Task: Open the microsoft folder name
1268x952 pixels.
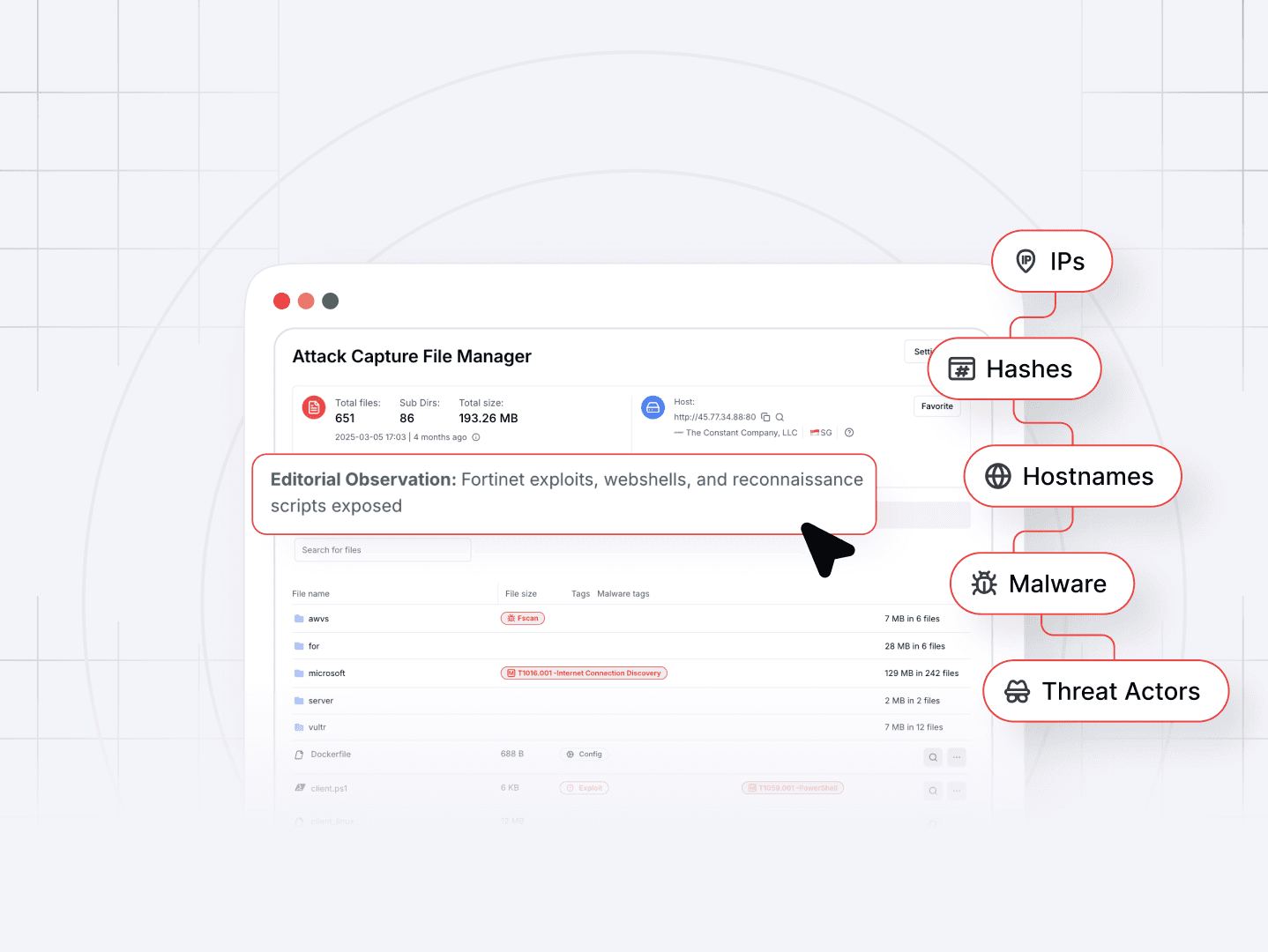Action: 327,673
